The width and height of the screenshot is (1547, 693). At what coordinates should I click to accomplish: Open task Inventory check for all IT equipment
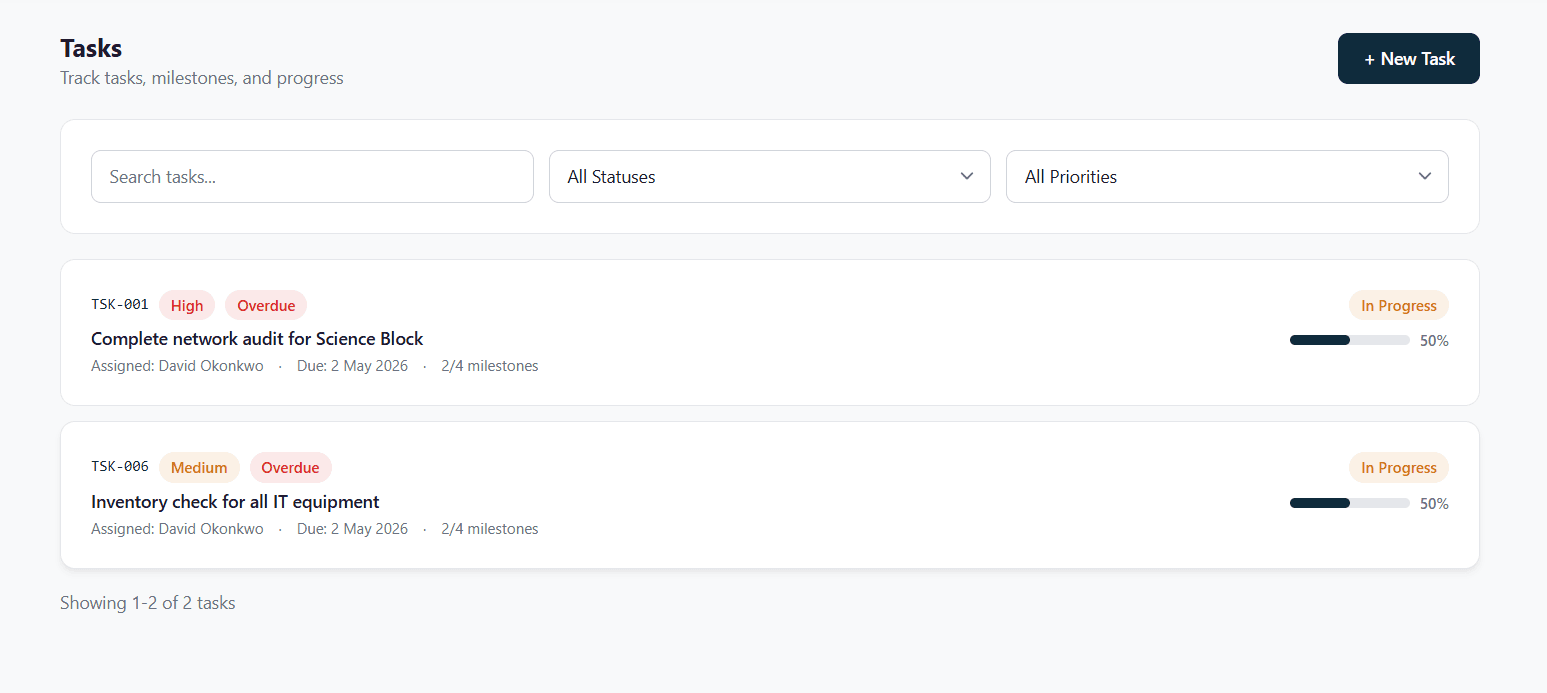tap(235, 502)
